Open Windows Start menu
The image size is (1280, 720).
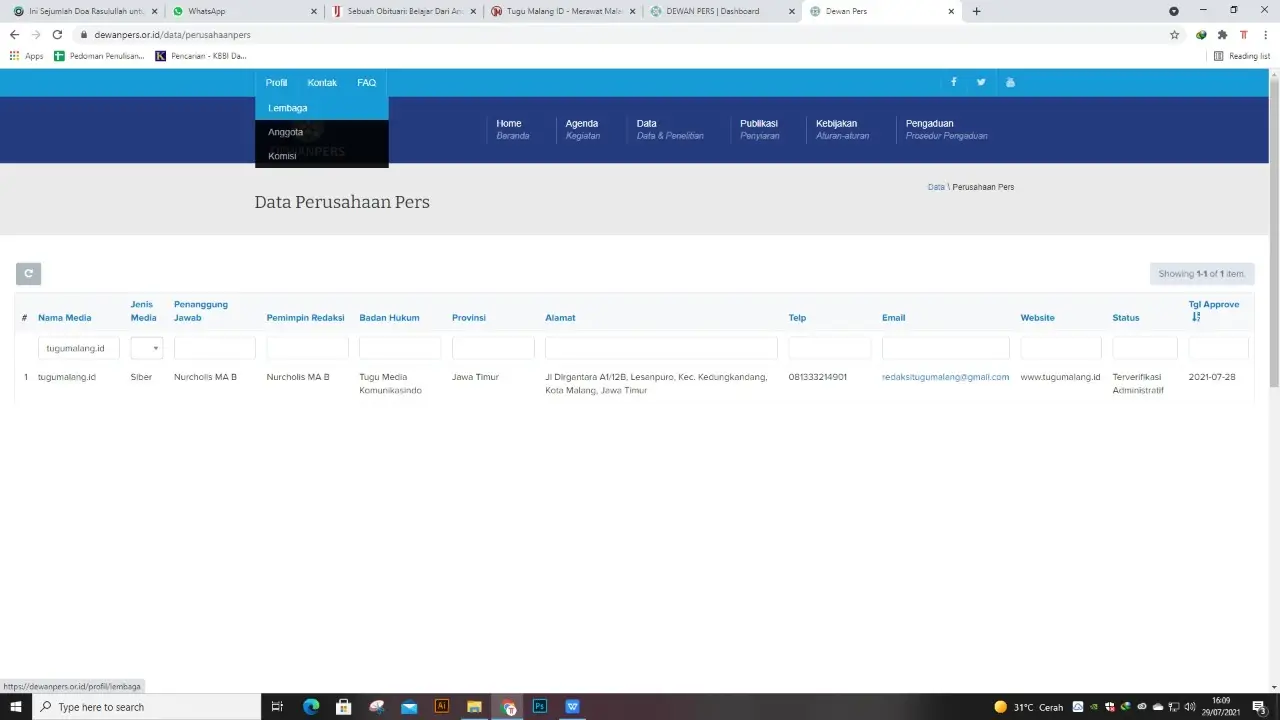16,706
